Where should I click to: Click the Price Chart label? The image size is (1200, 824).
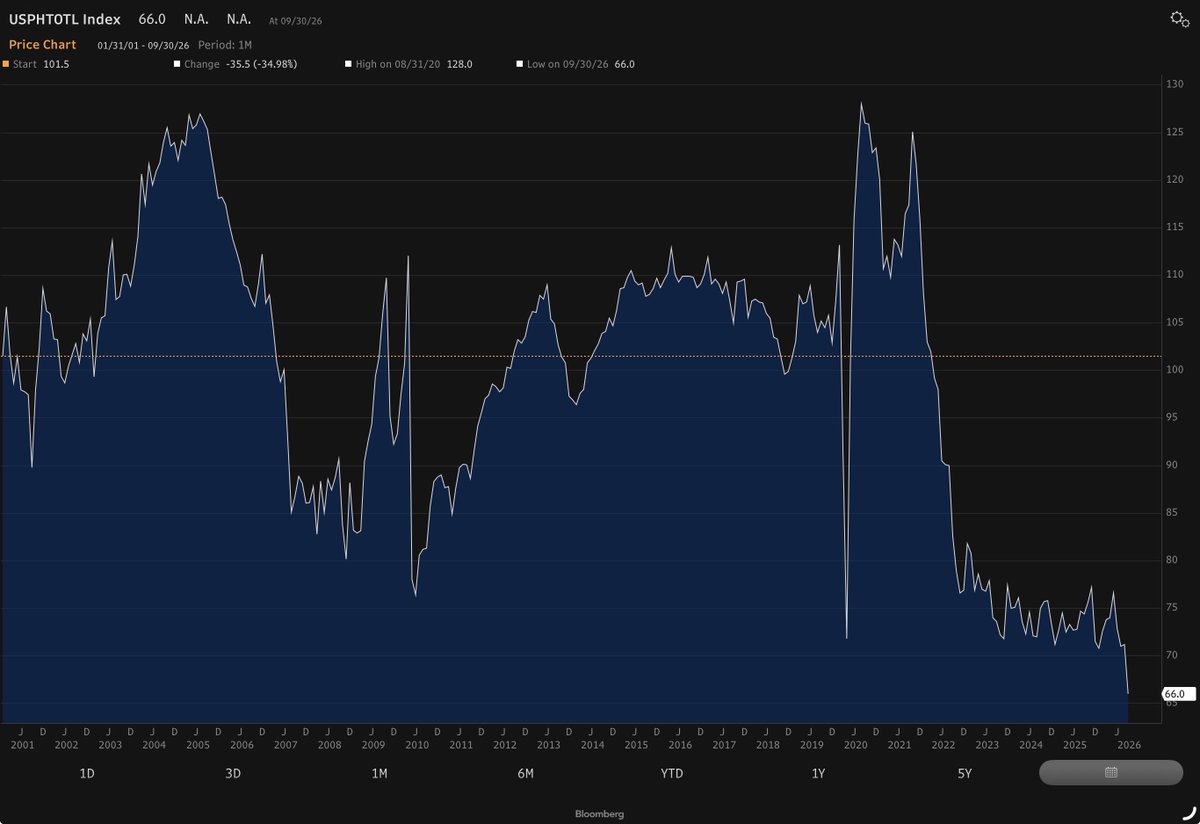[x=42, y=45]
